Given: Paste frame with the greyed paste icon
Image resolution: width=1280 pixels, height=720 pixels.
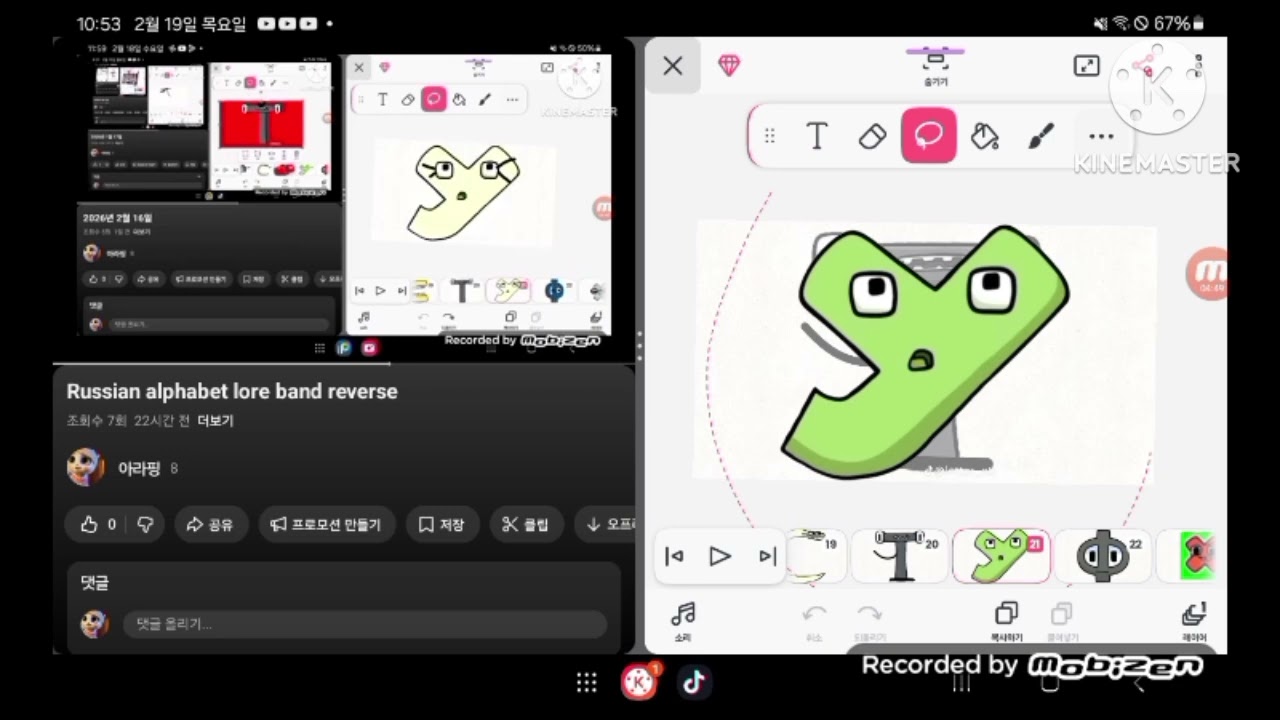Looking at the screenshot, I should [x=1061, y=620].
